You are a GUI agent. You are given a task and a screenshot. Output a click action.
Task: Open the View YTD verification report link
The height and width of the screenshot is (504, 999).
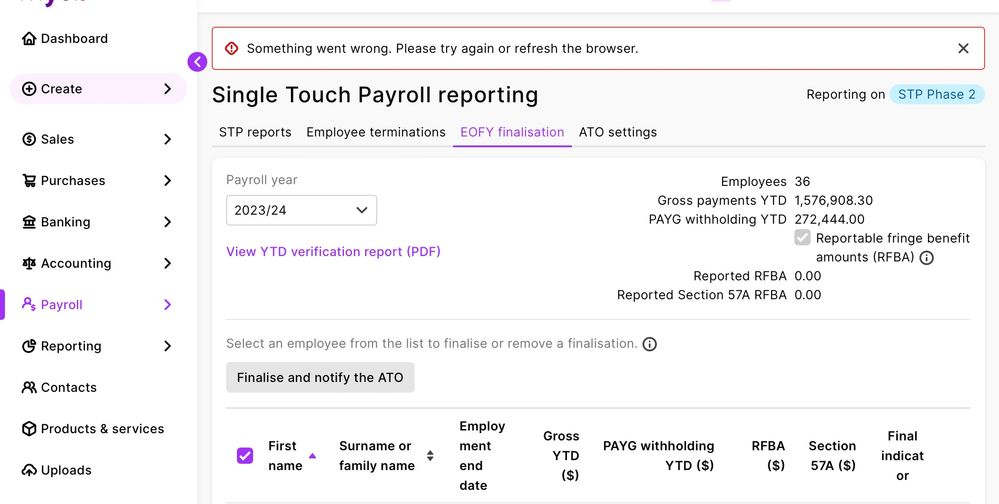(x=333, y=252)
